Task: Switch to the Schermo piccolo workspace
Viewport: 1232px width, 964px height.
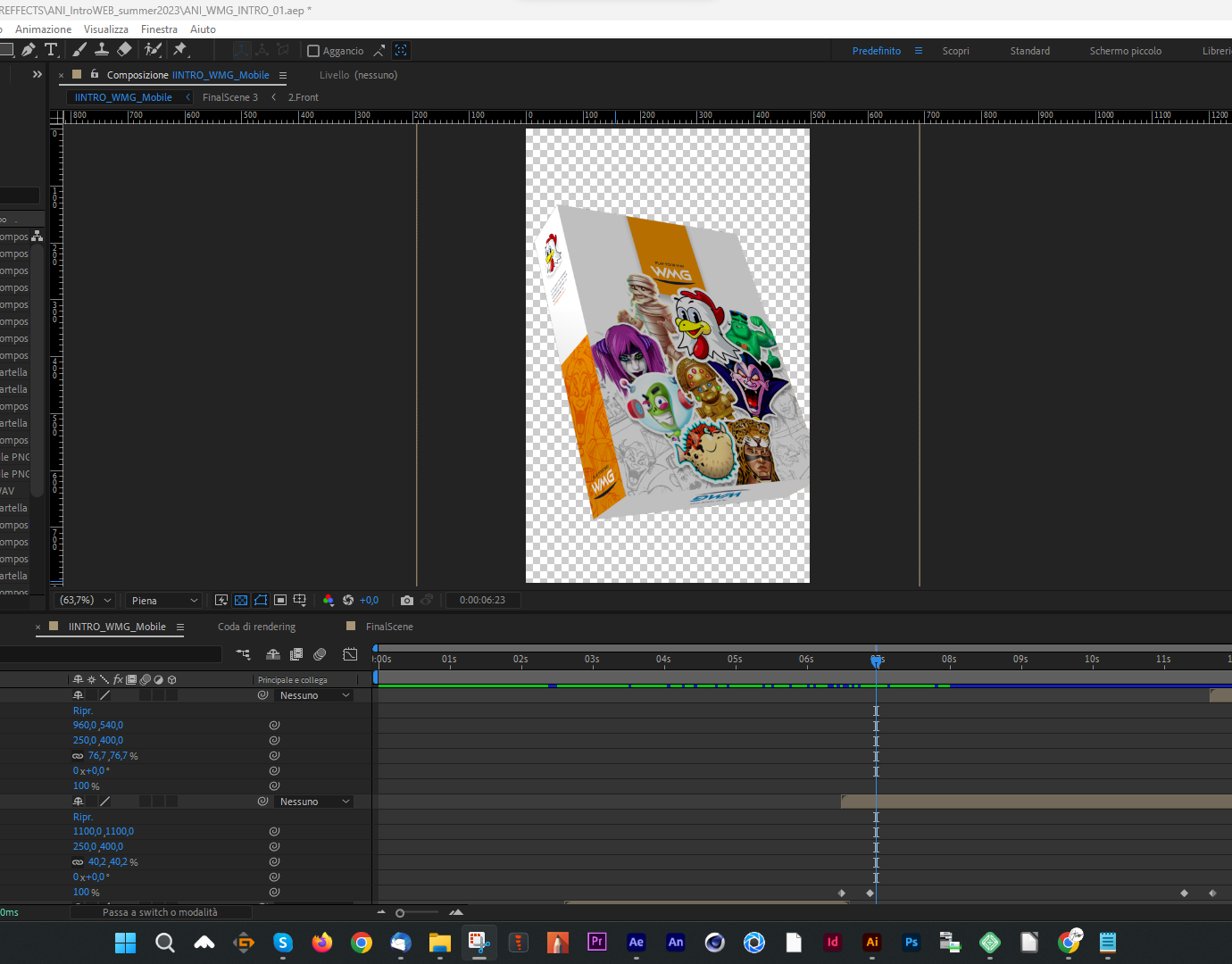Action: [x=1125, y=51]
